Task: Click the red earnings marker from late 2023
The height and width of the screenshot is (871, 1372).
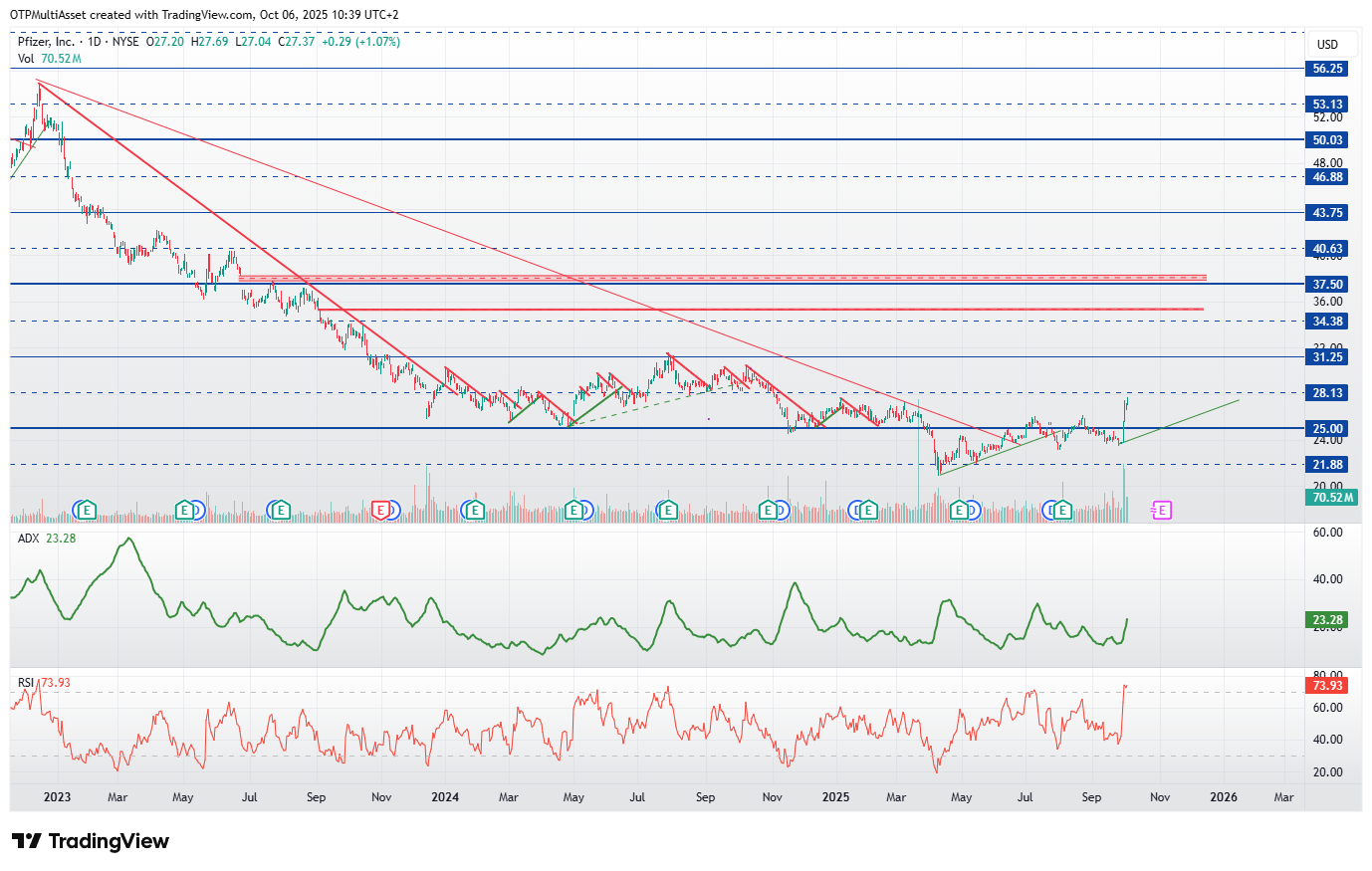Action: pyautogui.click(x=380, y=511)
